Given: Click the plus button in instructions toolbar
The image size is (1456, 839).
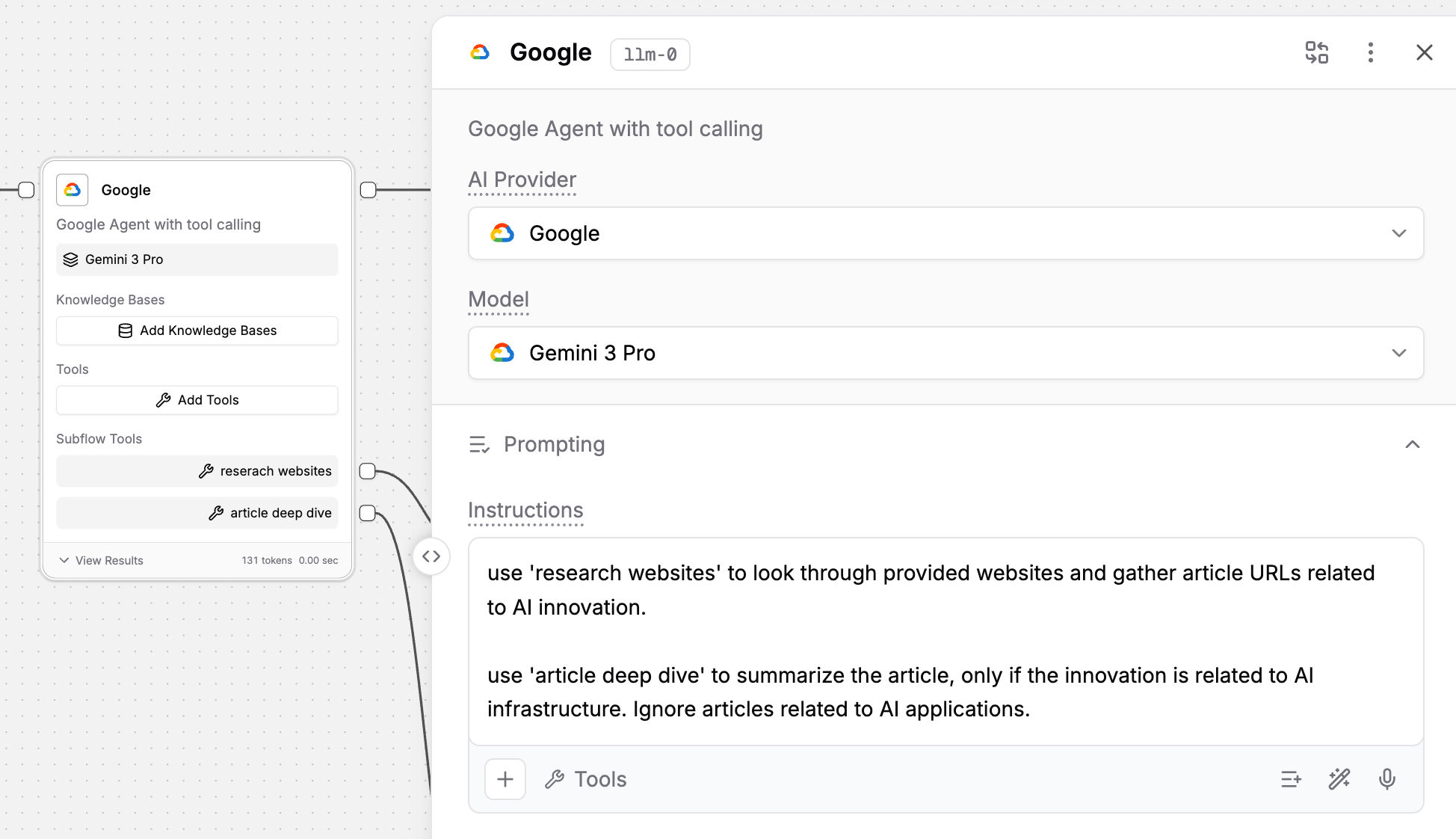Looking at the screenshot, I should pyautogui.click(x=505, y=779).
